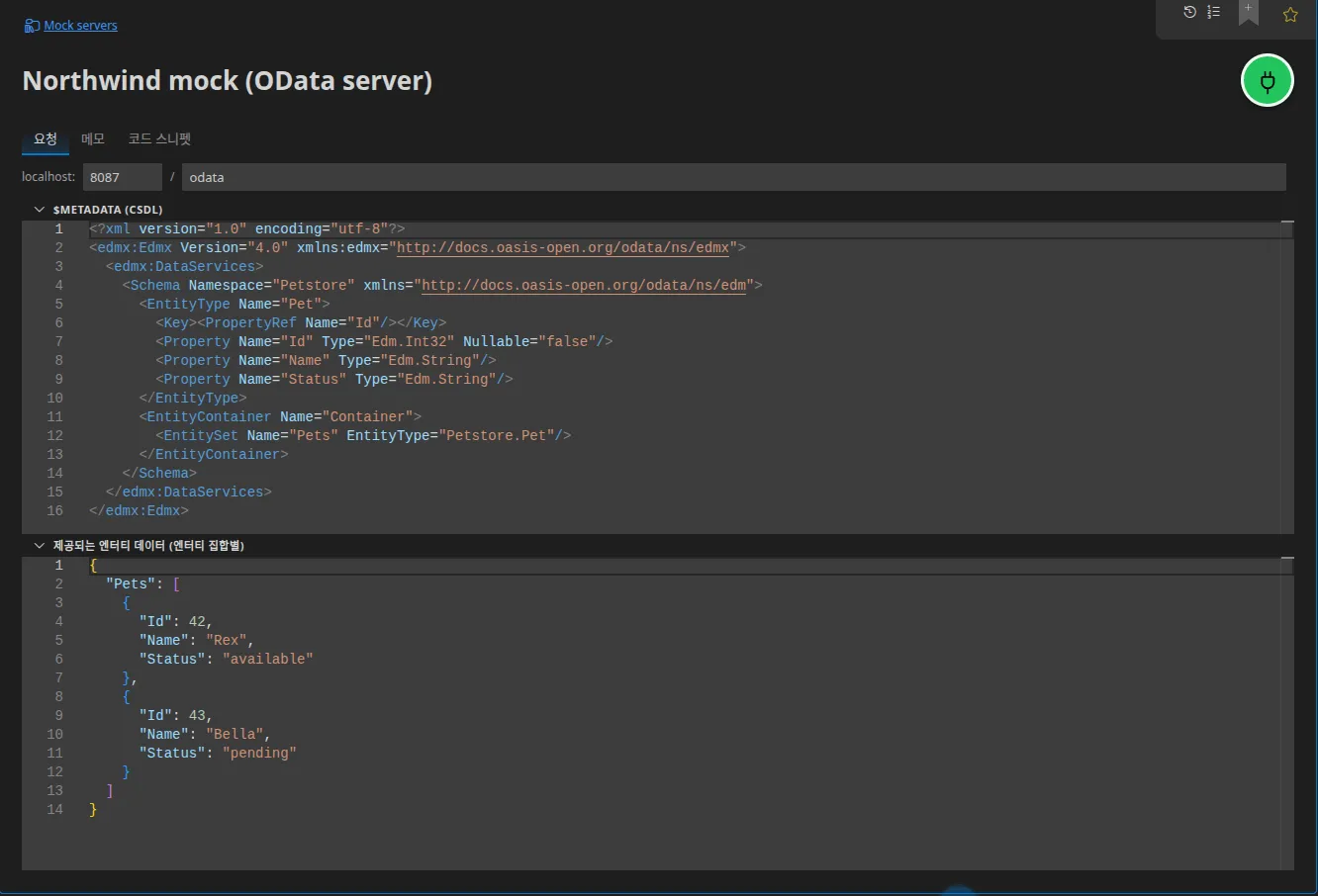The image size is (1318, 896).
Task: Mark as favorite with the star icon
Action: pyautogui.click(x=1290, y=14)
